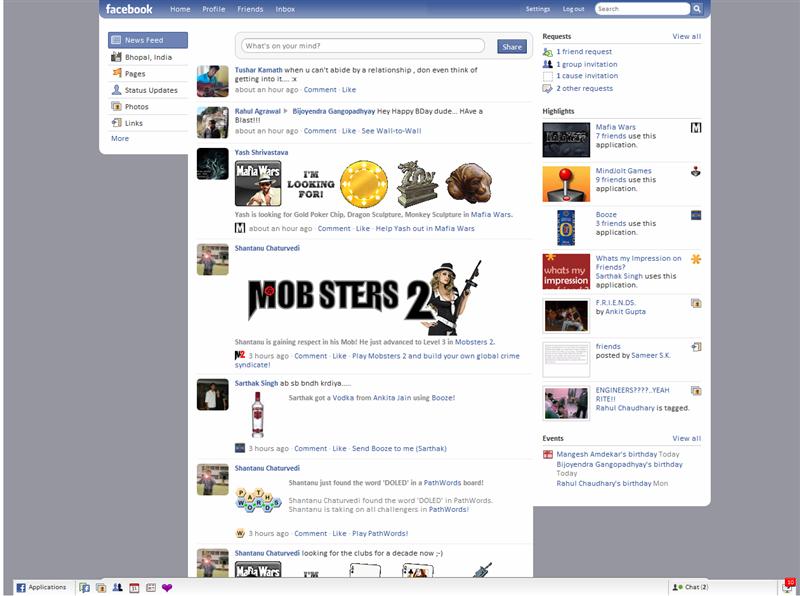Open the Mafia Wars highlight thumbnail
This screenshot has height=596, width=800.
[566, 139]
